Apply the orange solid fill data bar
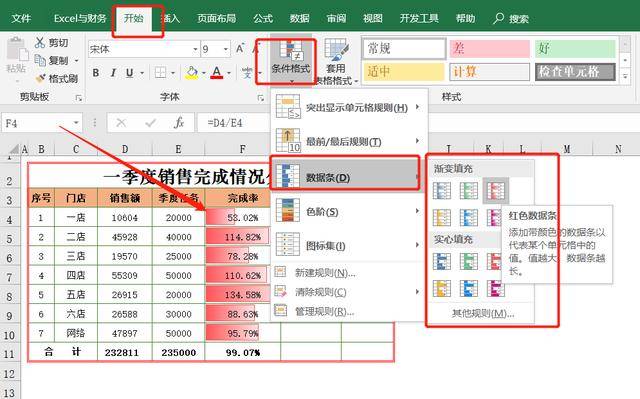The image size is (640, 399). pos(442,288)
